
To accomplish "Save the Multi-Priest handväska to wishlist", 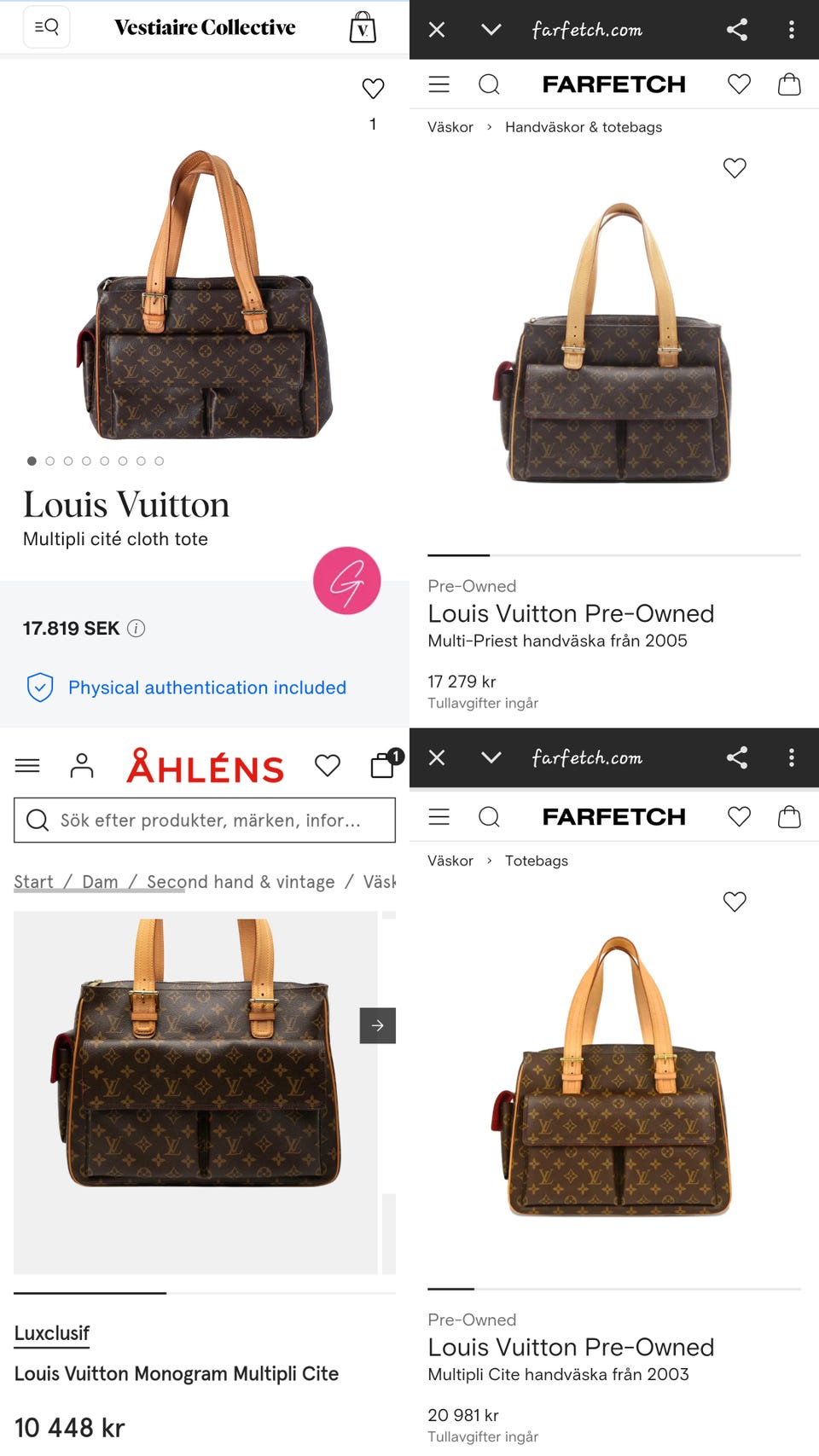I will [x=735, y=168].
